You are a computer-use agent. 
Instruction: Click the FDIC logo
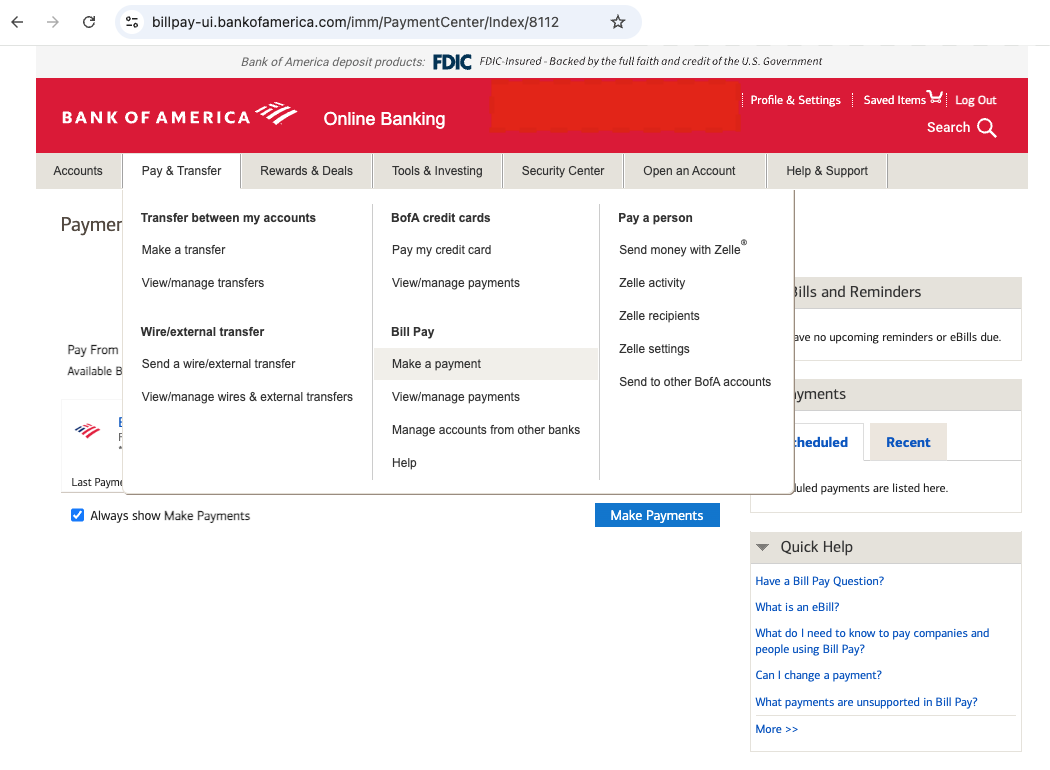coord(452,61)
